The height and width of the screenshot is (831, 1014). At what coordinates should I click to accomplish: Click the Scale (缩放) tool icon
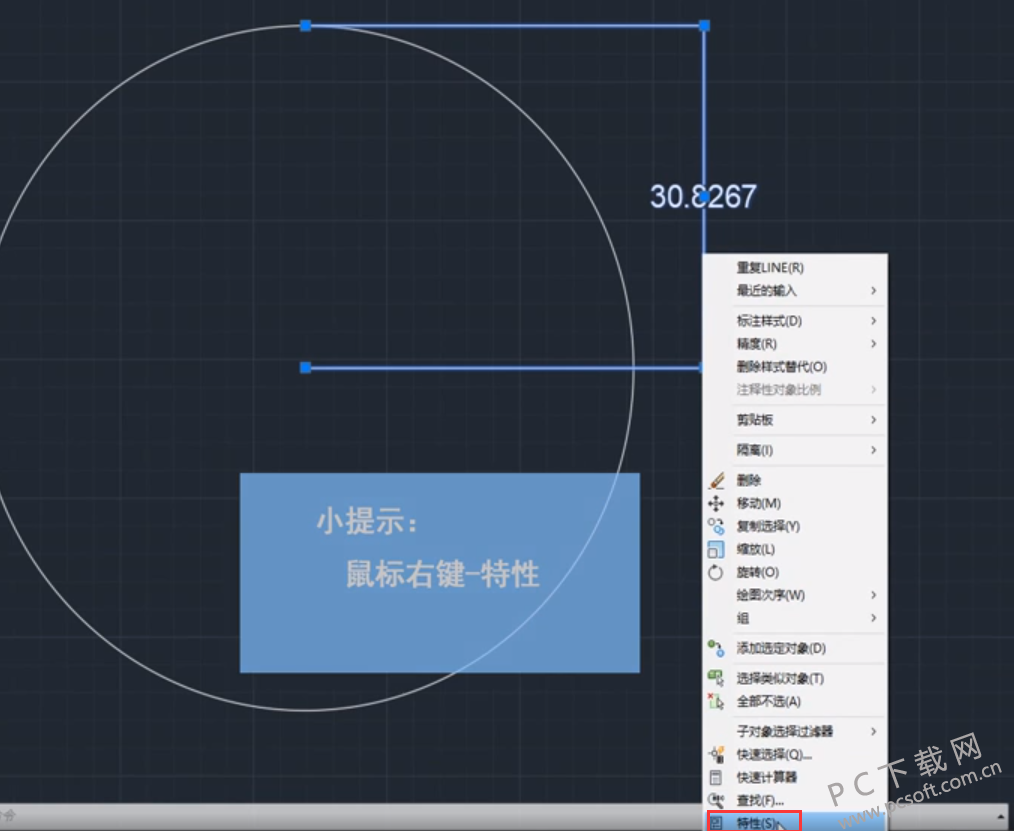716,549
